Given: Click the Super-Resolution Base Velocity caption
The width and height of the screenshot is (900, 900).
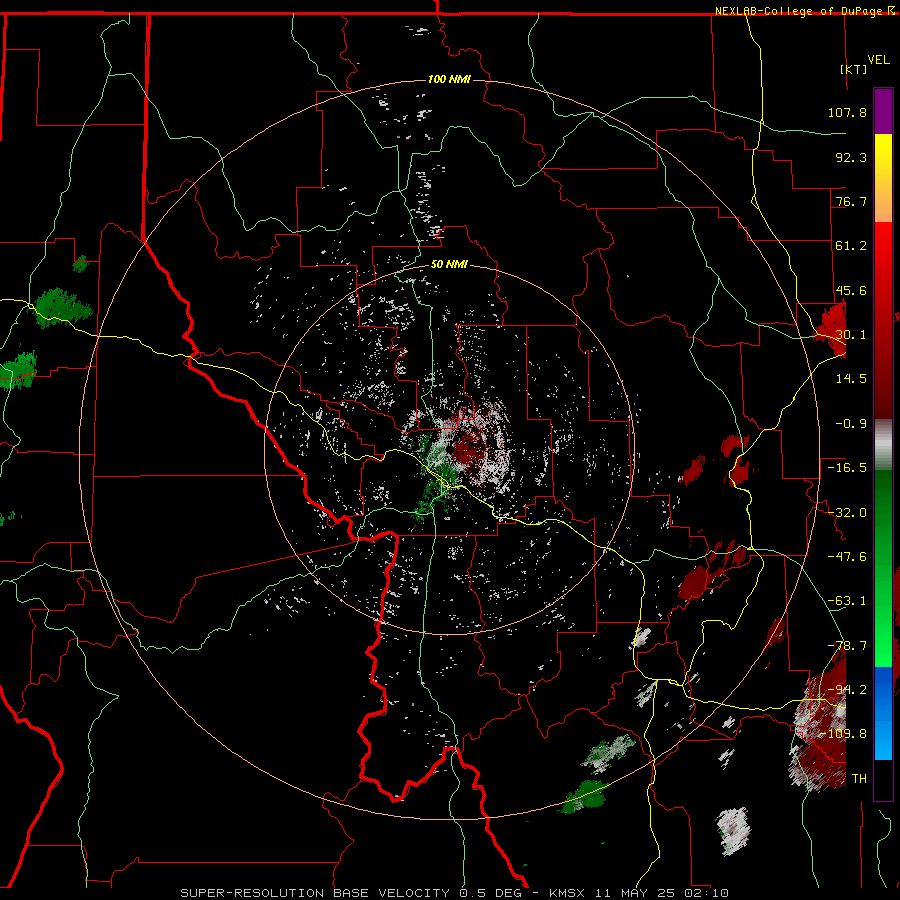Looking at the screenshot, I should click(455, 893).
